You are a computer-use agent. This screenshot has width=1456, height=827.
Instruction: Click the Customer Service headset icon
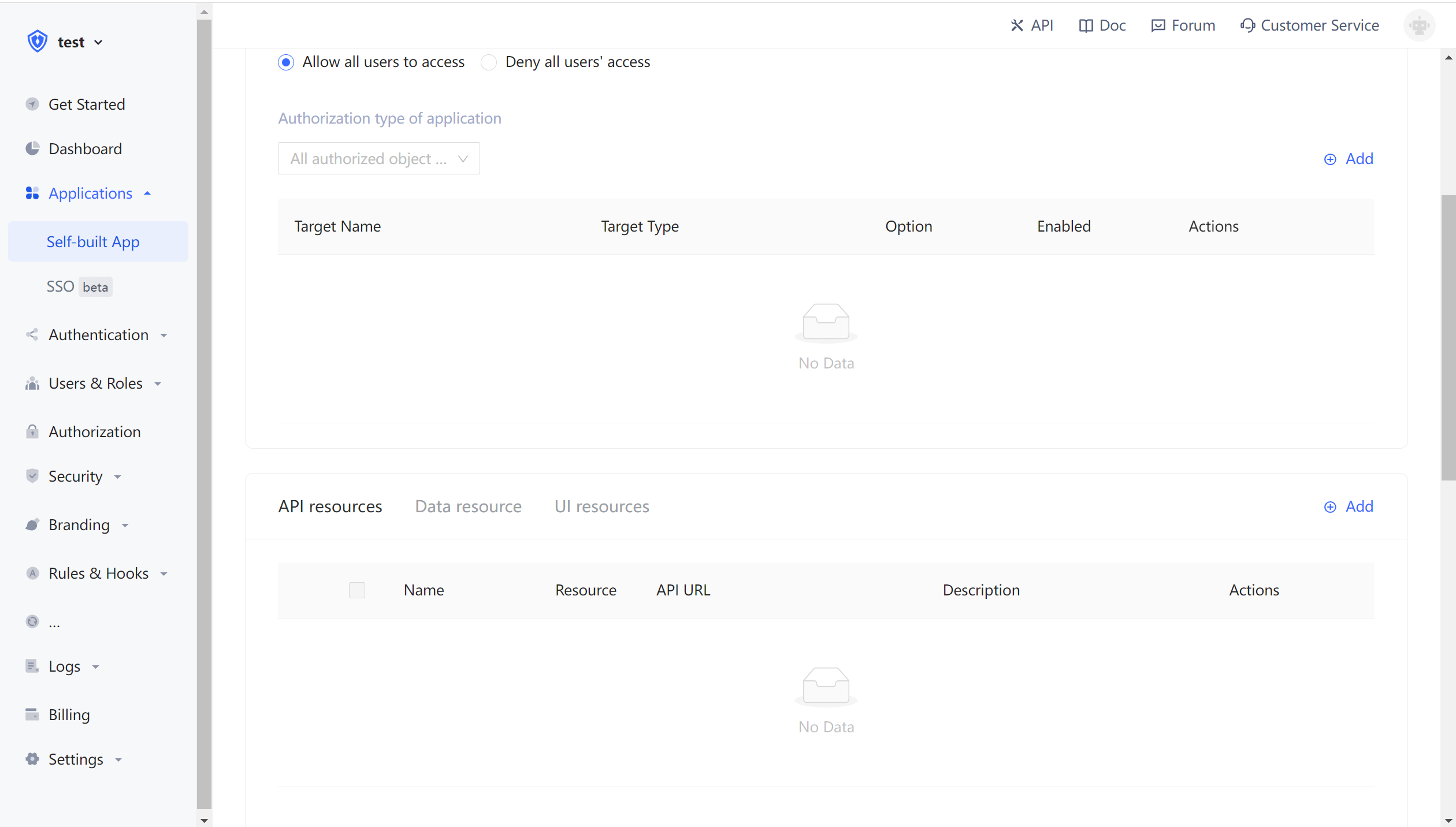[1247, 25]
